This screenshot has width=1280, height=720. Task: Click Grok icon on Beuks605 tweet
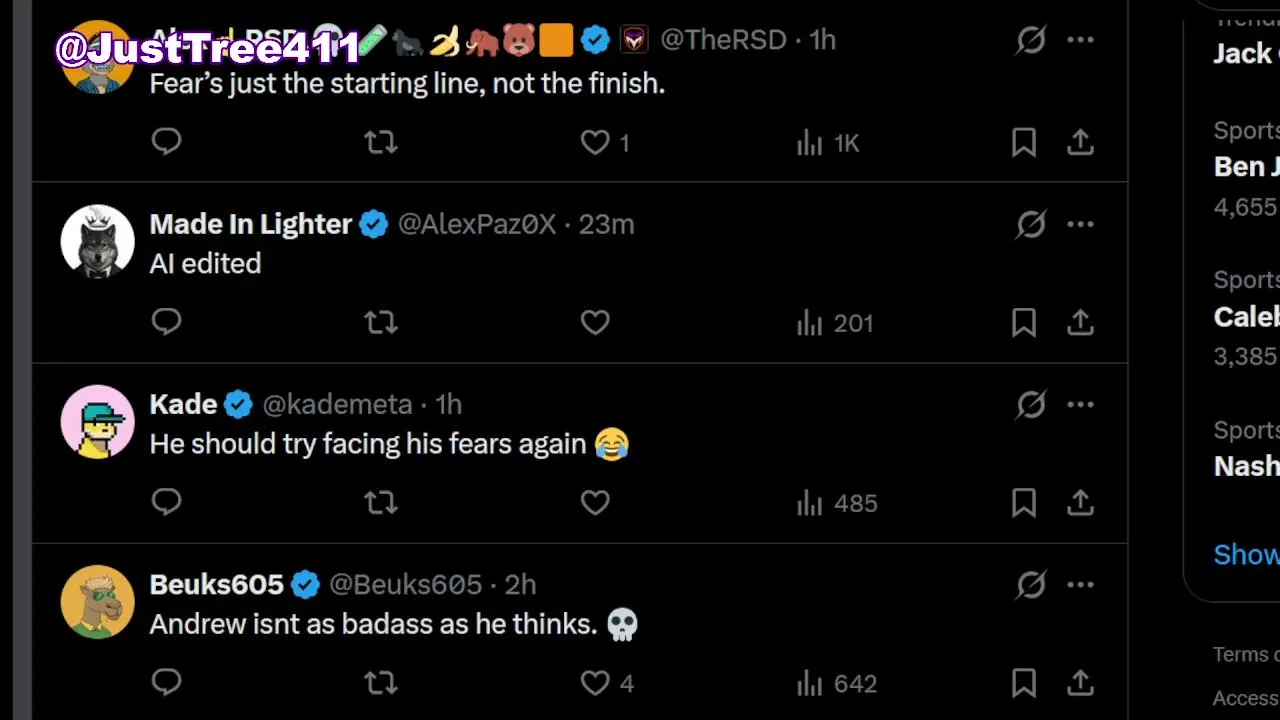pos(1030,584)
